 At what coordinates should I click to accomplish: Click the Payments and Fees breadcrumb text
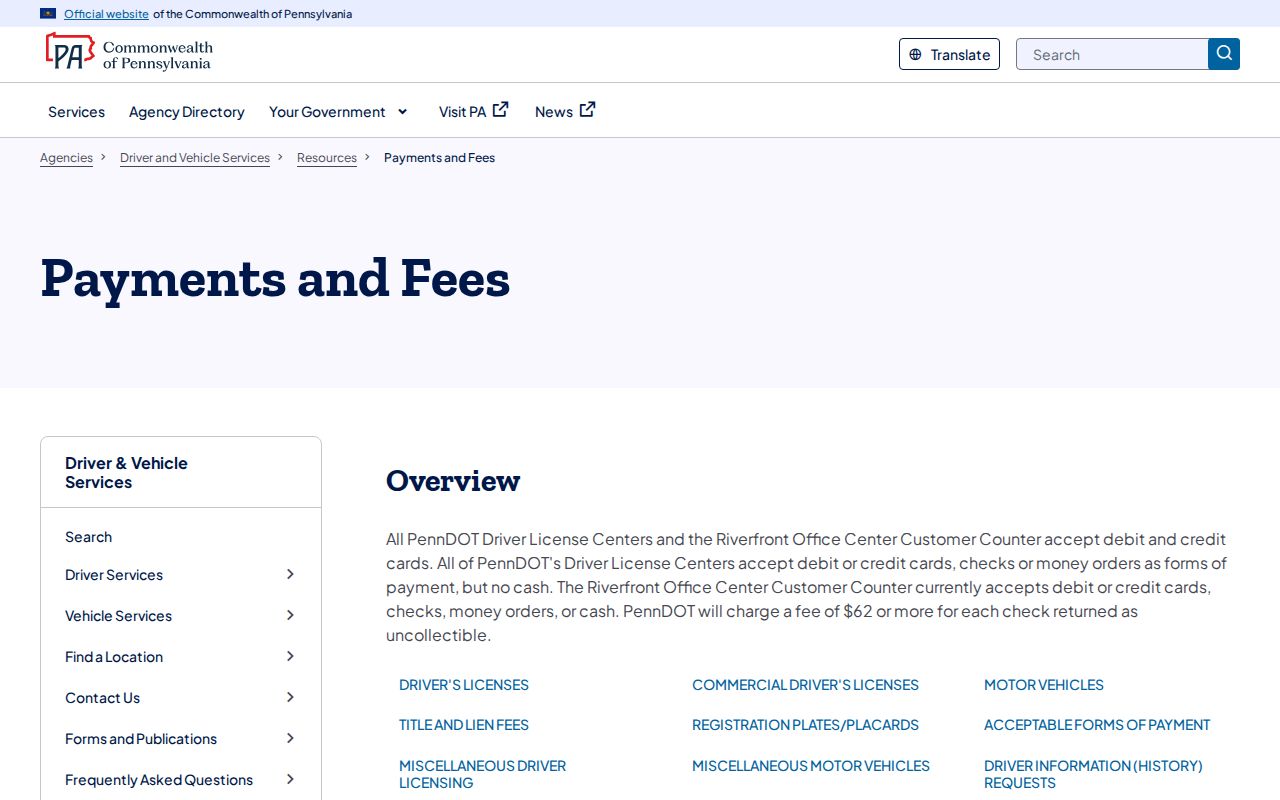tap(439, 158)
